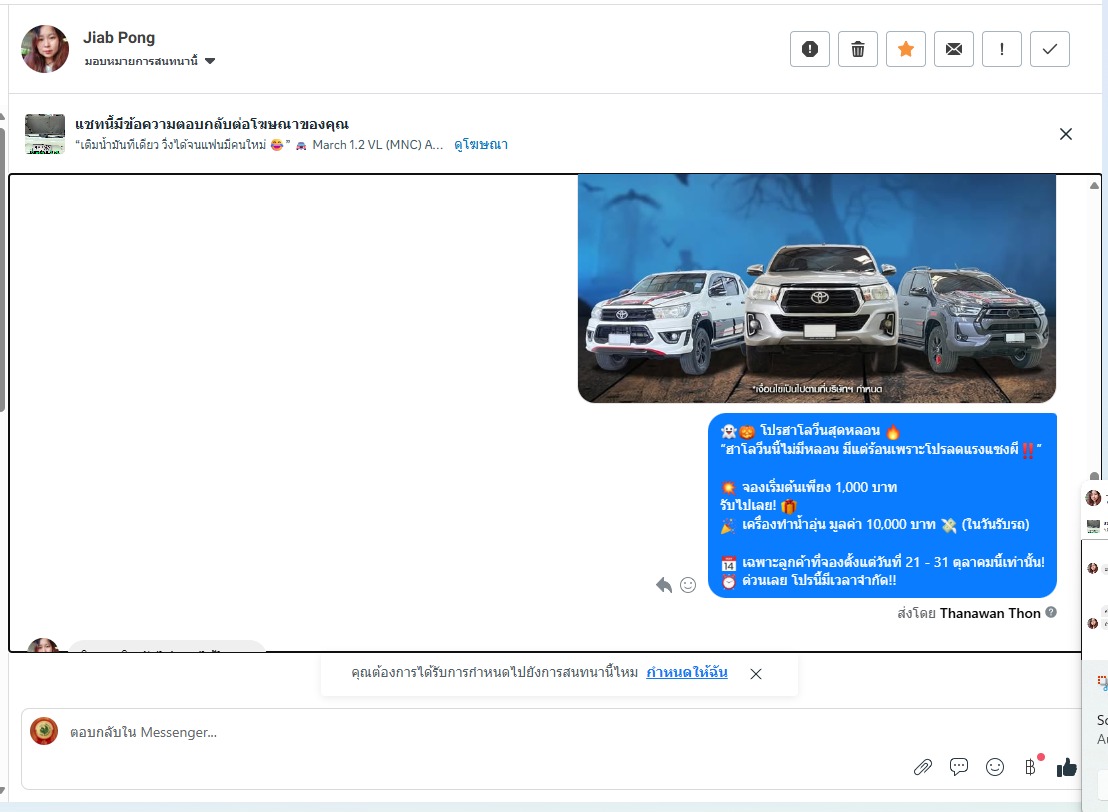1108x812 pixels.
Task: Click the paperclip attach file icon
Action: coord(923,767)
